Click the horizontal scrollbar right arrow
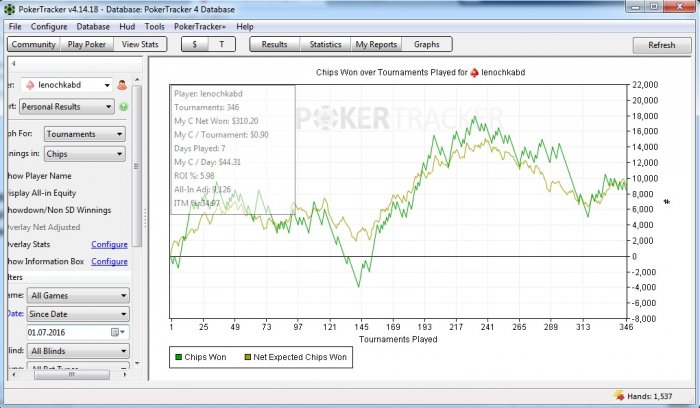This screenshot has width=700, height=408. click(125, 375)
